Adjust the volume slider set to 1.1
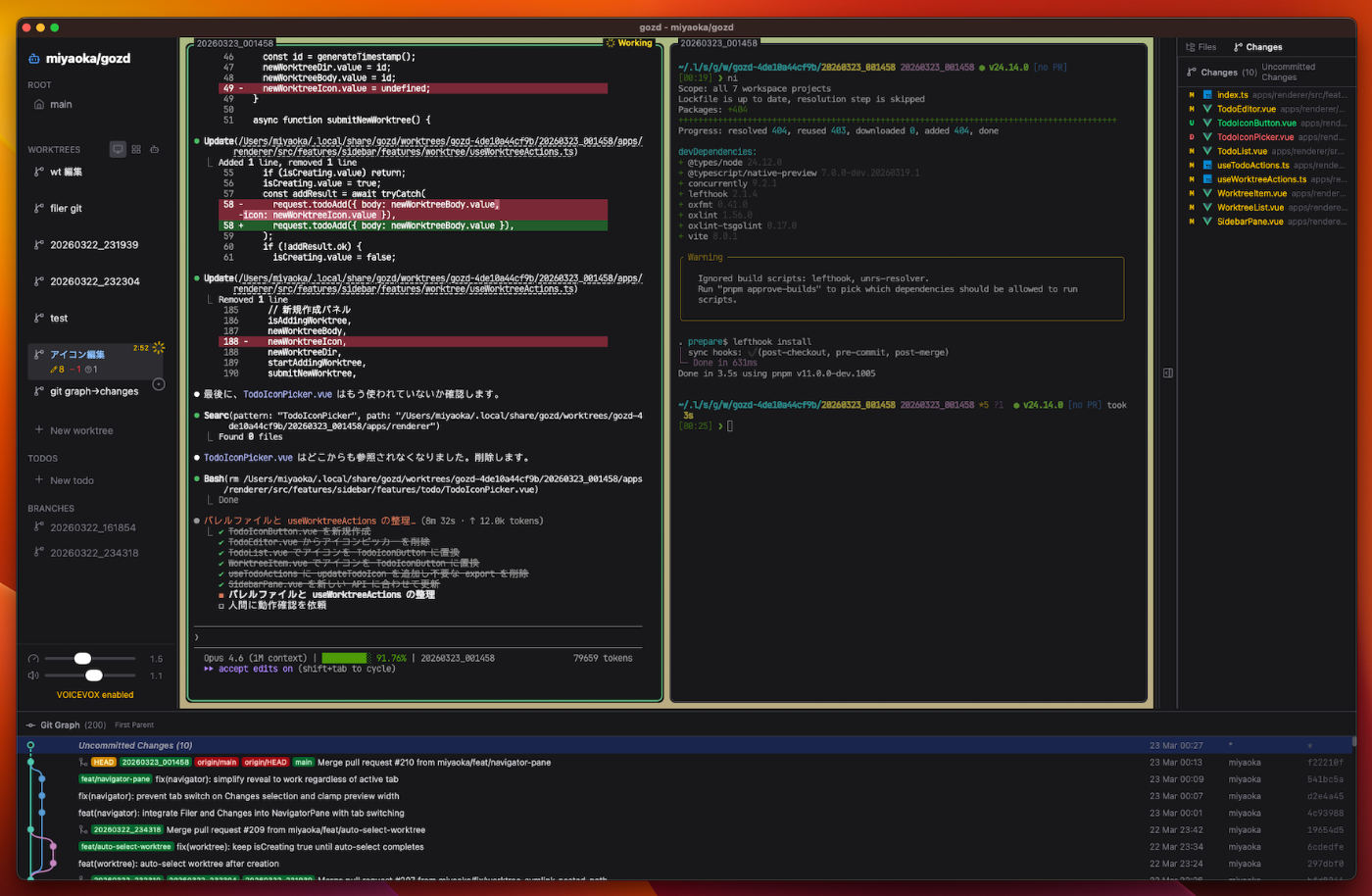Image resolution: width=1372 pixels, height=896 pixels. coord(90,675)
